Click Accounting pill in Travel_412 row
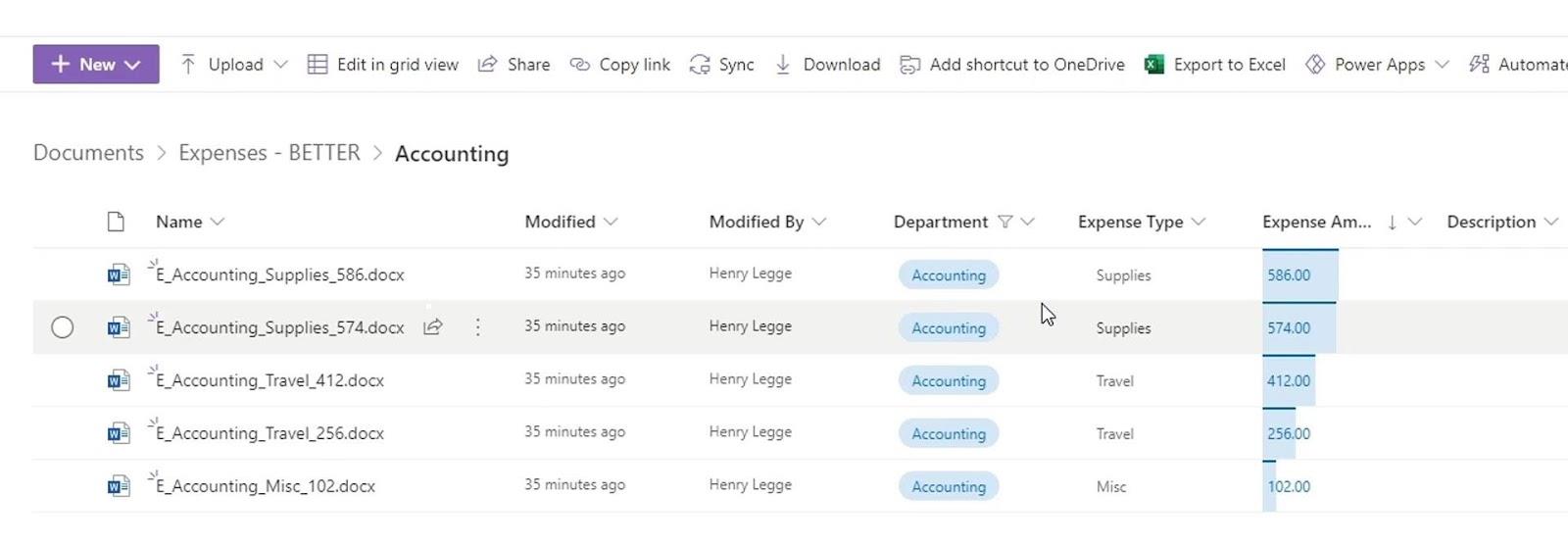Screen dimensions: 1568x547 [949, 381]
